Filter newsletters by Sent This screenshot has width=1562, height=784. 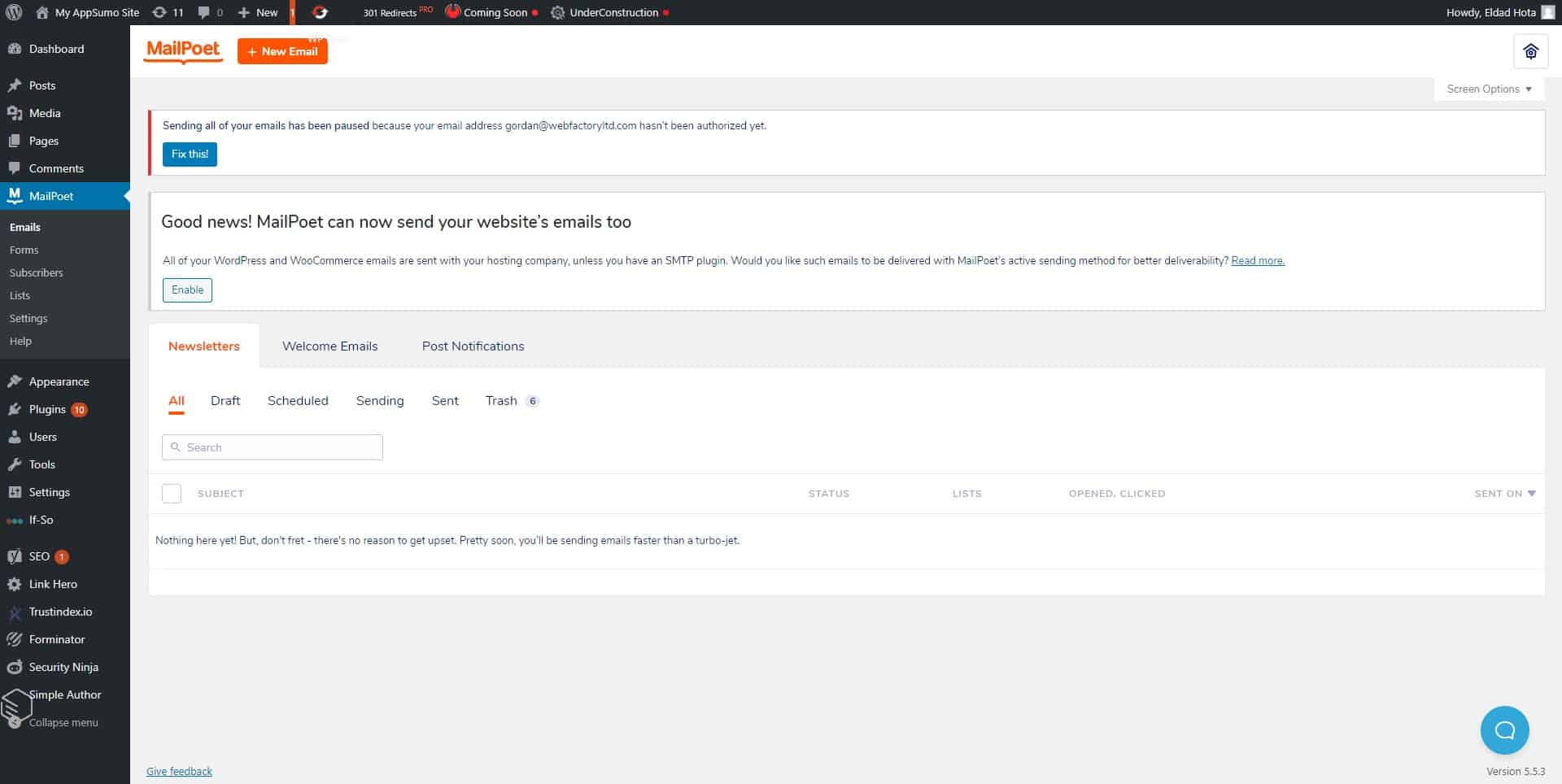445,401
